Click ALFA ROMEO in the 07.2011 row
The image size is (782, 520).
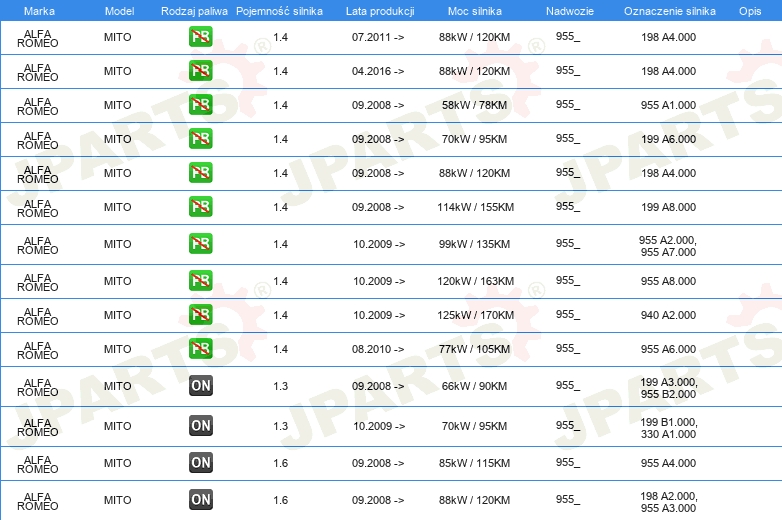[37, 38]
